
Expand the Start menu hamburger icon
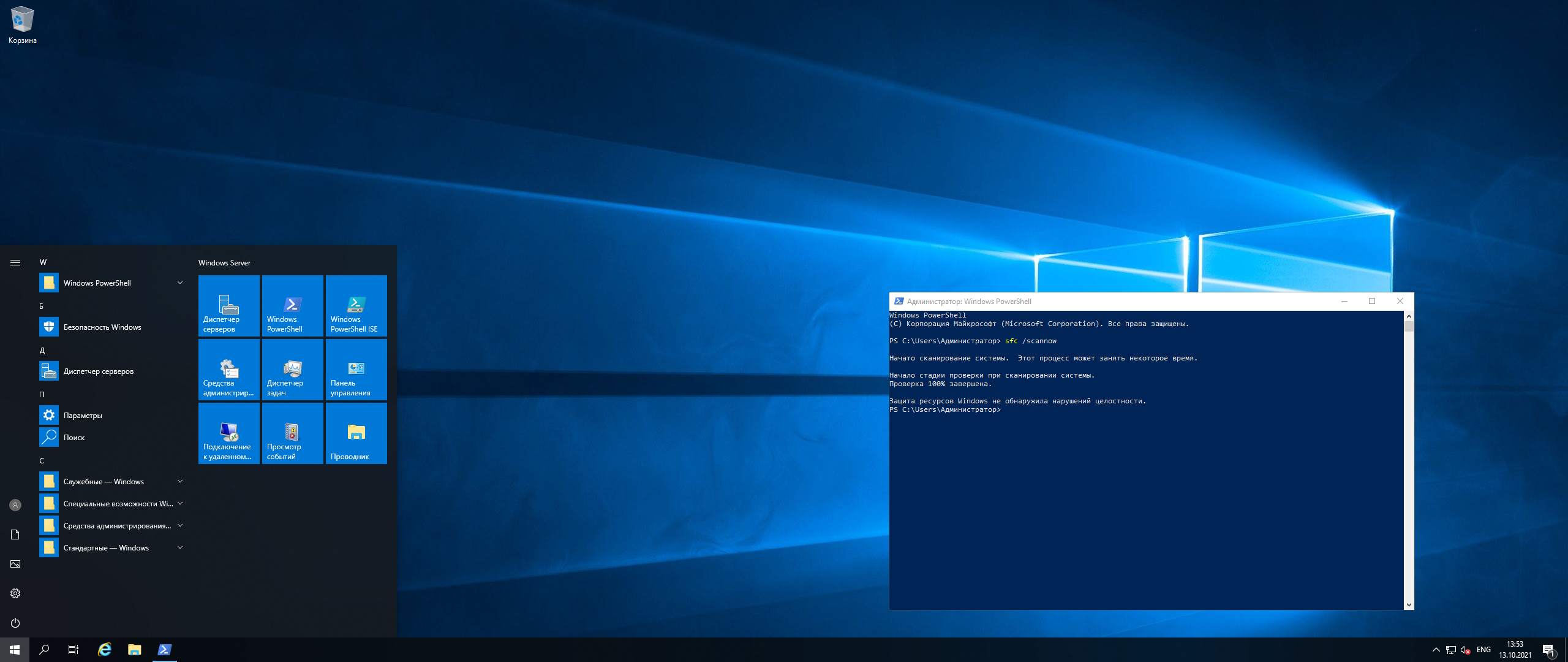tap(15, 262)
